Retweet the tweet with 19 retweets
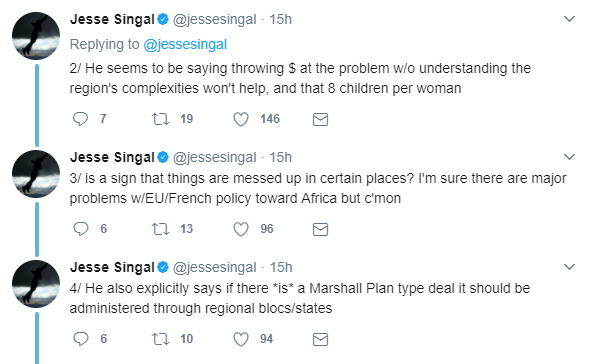The width and height of the screenshot is (594, 364). 160,119
